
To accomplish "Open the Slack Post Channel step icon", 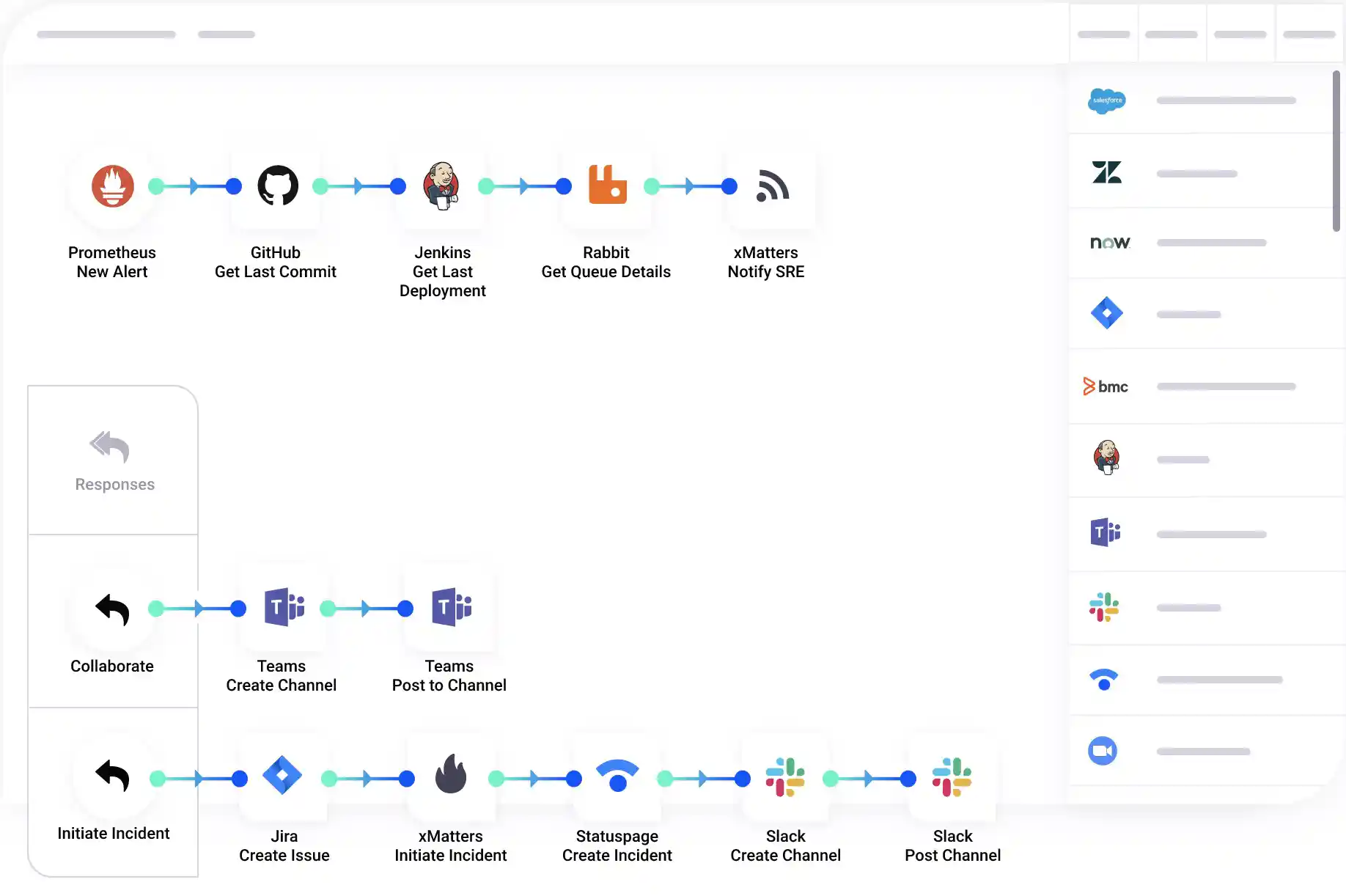I will tap(952, 777).
